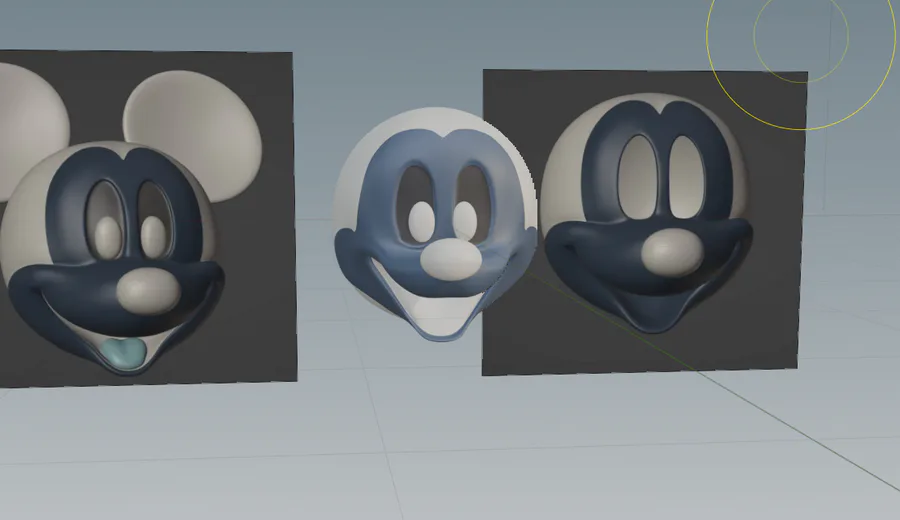This screenshot has width=900, height=520.
Task: Click the yellow circular gizmo outer ring
Action: tap(802, 37)
